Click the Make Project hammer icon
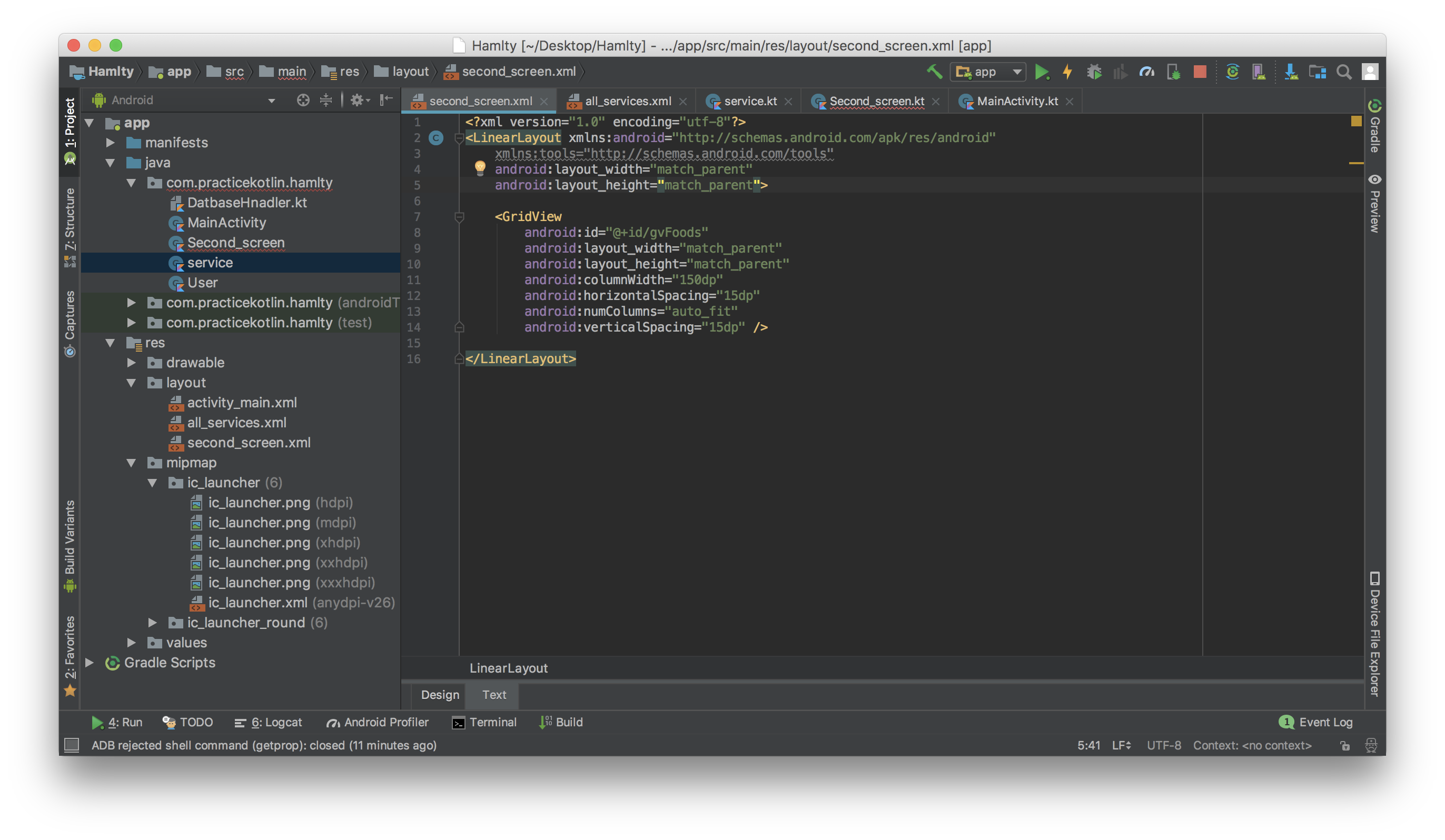This screenshot has width=1445, height=840. coord(934,72)
